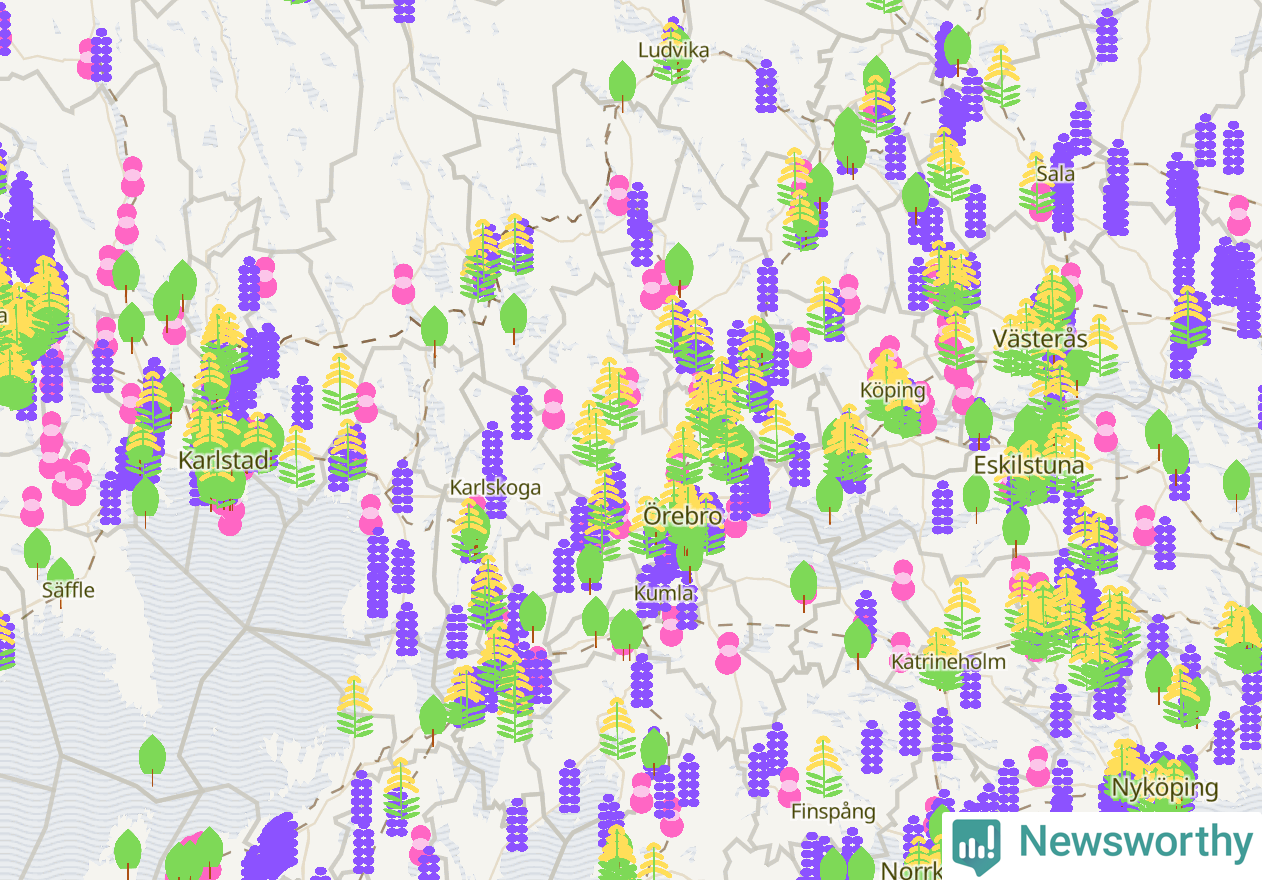The image size is (1262, 880).
Task: Select the green leaf marker left of Katrineholm label
Action: (857, 644)
